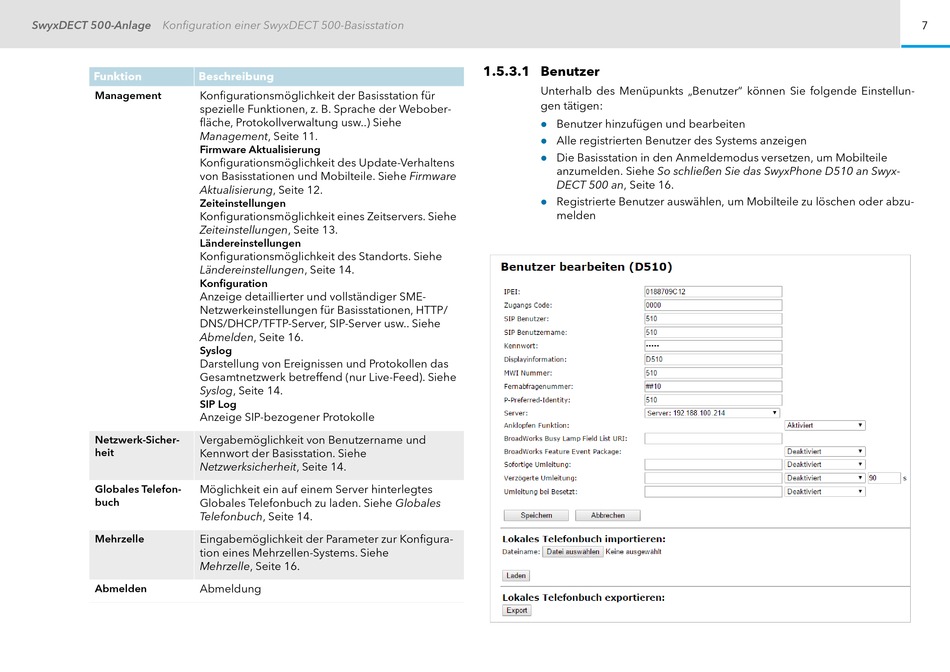Image resolution: width=950 pixels, height=672 pixels.
Task: Click the SIP Benutzername field
Action: click(713, 332)
